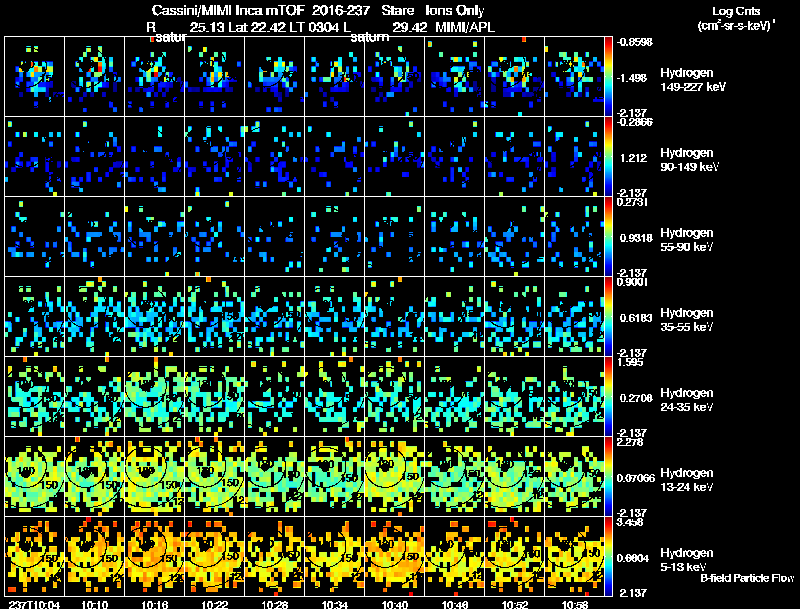Viewport: 800px width, 609px height.
Task: Click the 'Hydrogen 149-227 keV' row label
Action: click(693, 80)
